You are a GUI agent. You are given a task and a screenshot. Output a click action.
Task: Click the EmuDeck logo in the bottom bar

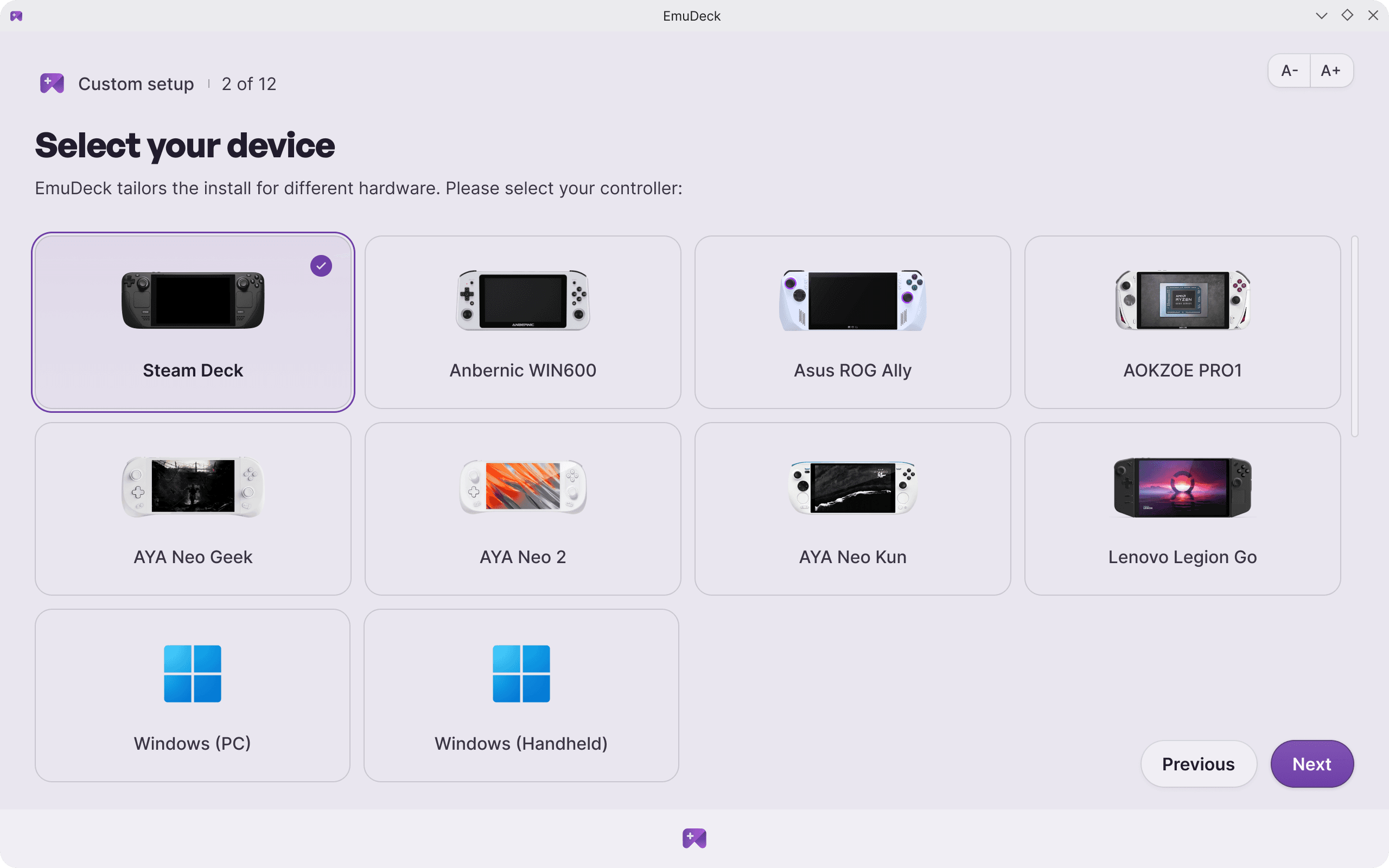coord(694,839)
